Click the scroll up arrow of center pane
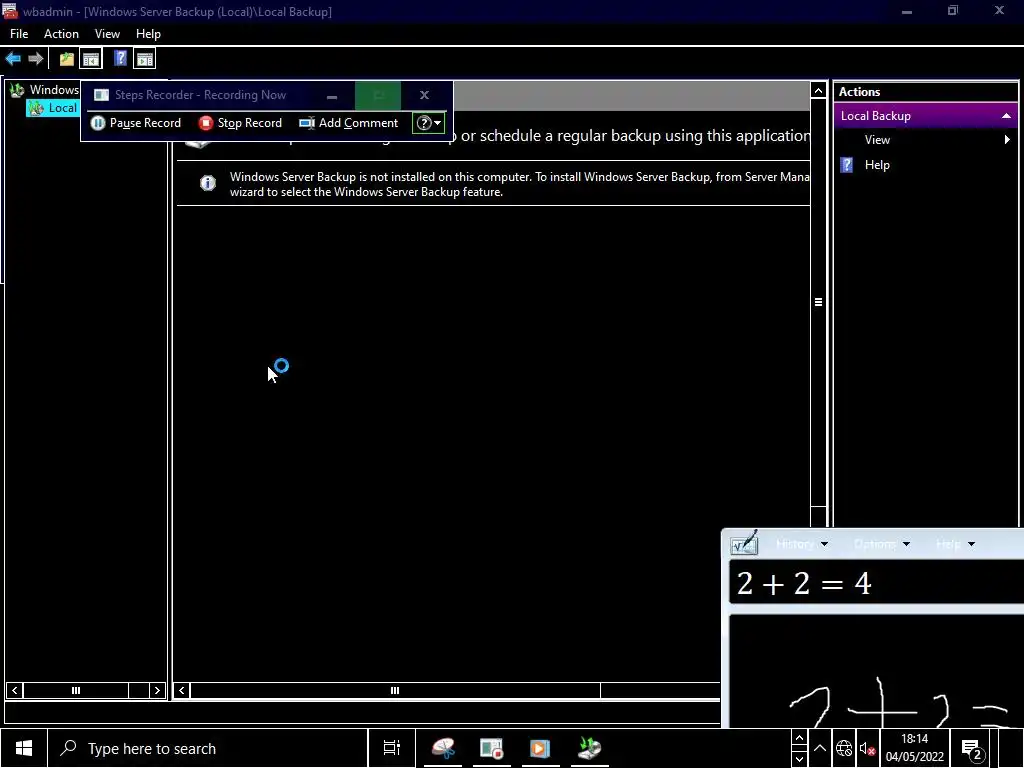This screenshot has width=1024, height=768. click(x=818, y=90)
